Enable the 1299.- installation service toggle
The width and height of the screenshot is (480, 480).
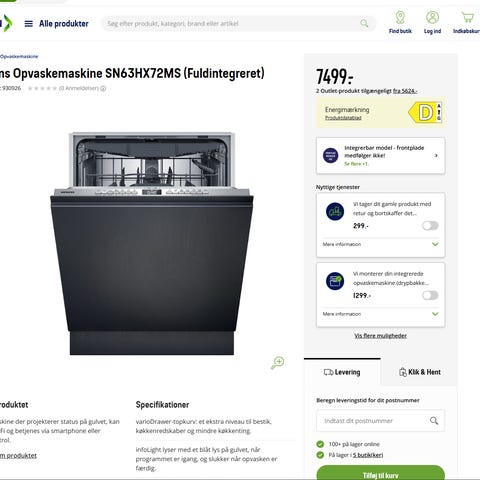[x=430, y=295]
